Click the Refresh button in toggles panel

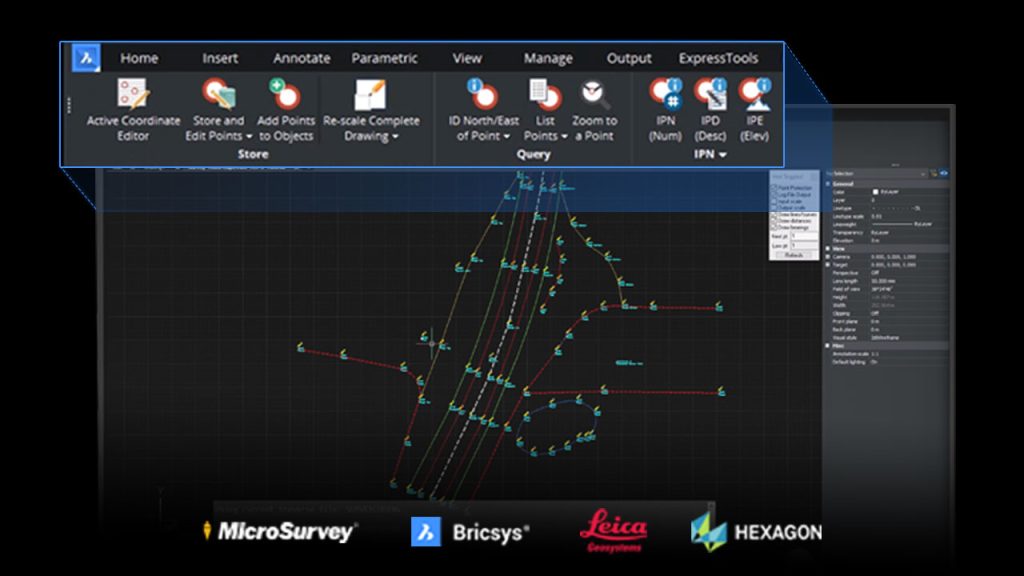click(793, 255)
